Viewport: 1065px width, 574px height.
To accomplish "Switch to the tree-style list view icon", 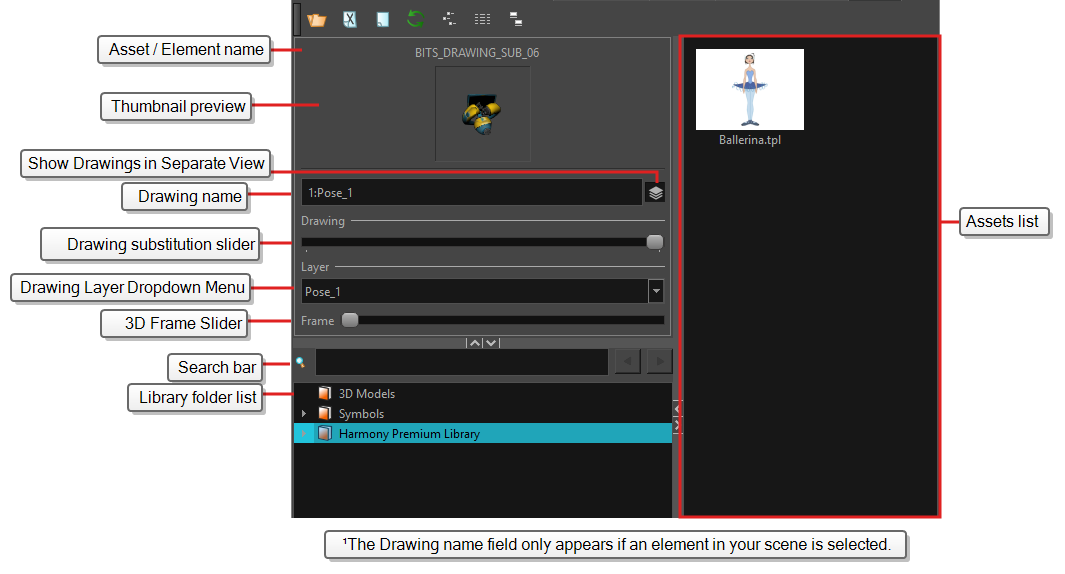I will [449, 19].
